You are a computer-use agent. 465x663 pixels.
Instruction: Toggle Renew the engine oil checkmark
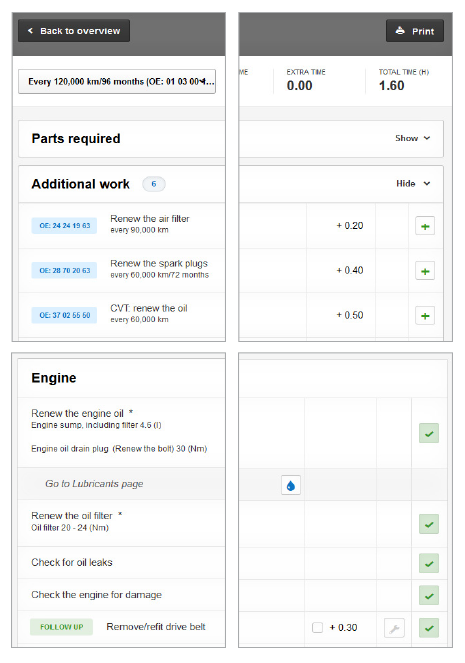(x=429, y=433)
